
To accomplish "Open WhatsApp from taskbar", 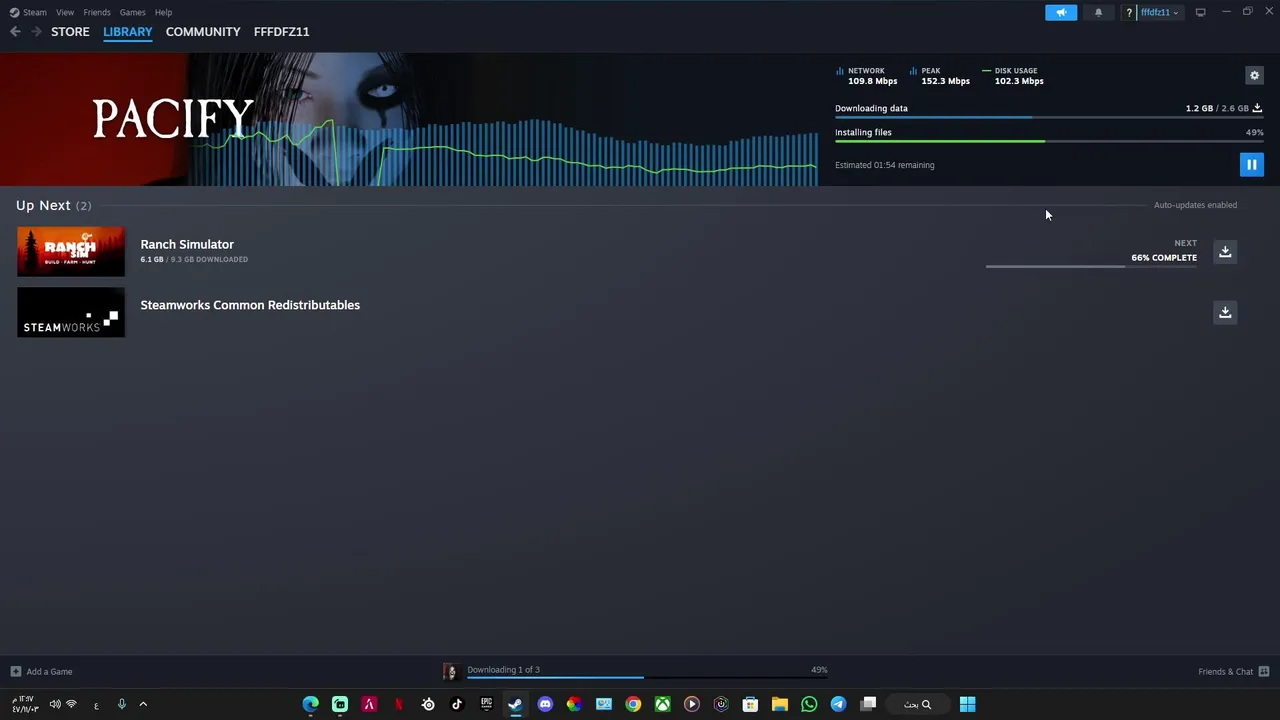I will point(809,704).
